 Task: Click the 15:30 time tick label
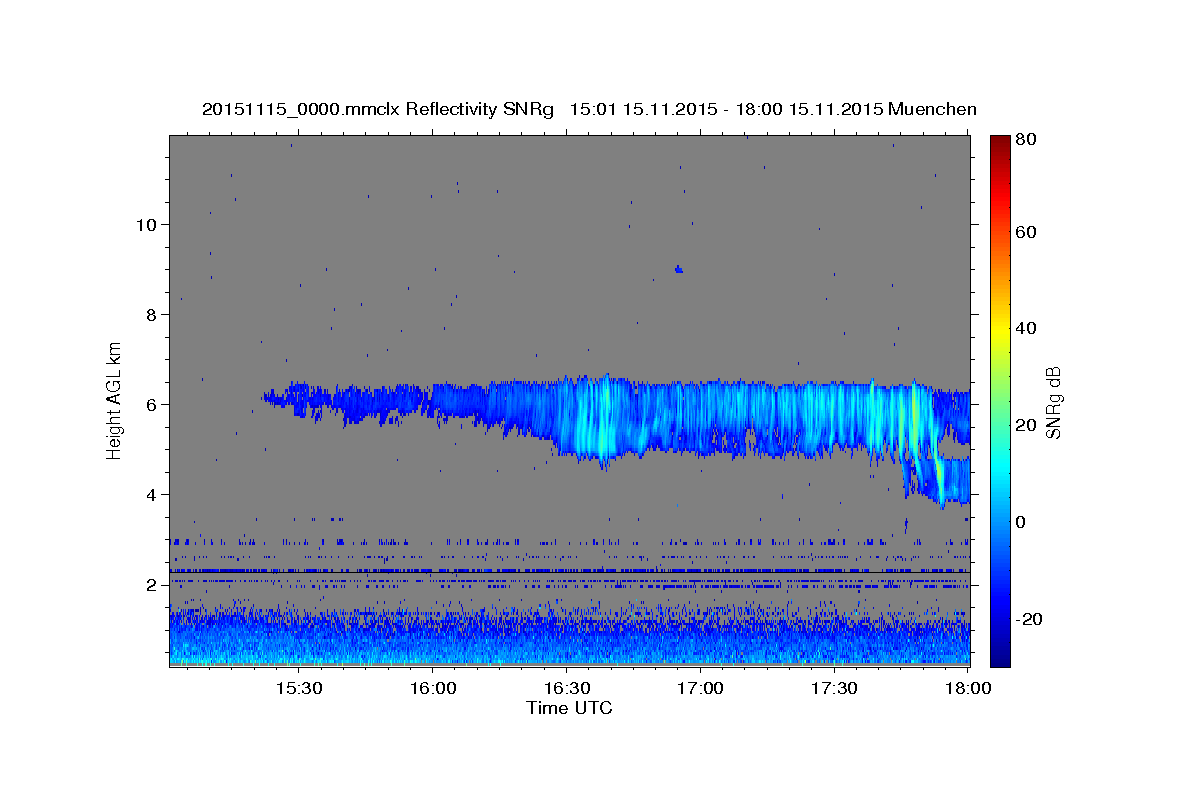click(x=298, y=689)
